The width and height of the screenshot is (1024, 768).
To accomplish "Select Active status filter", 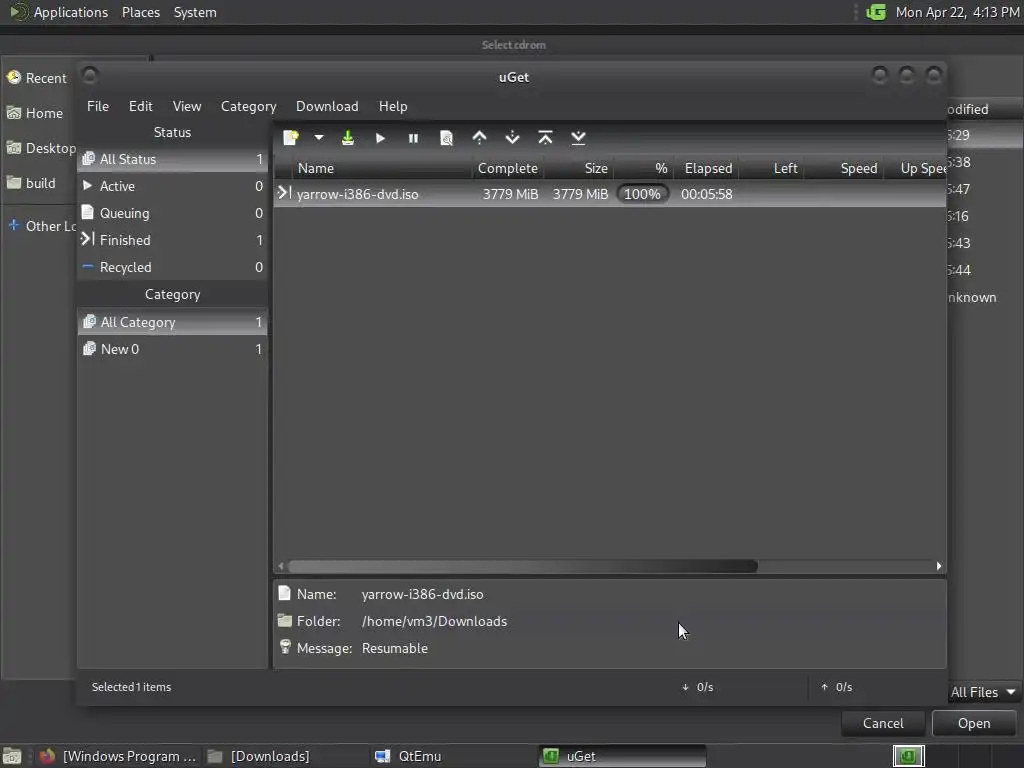I will pos(172,186).
